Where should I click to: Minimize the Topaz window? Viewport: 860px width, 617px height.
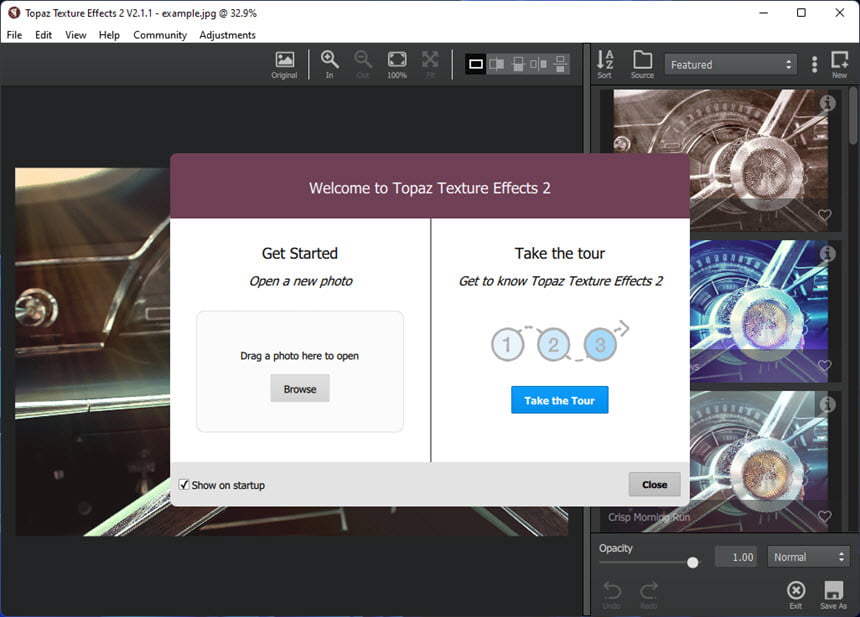pyautogui.click(x=763, y=13)
